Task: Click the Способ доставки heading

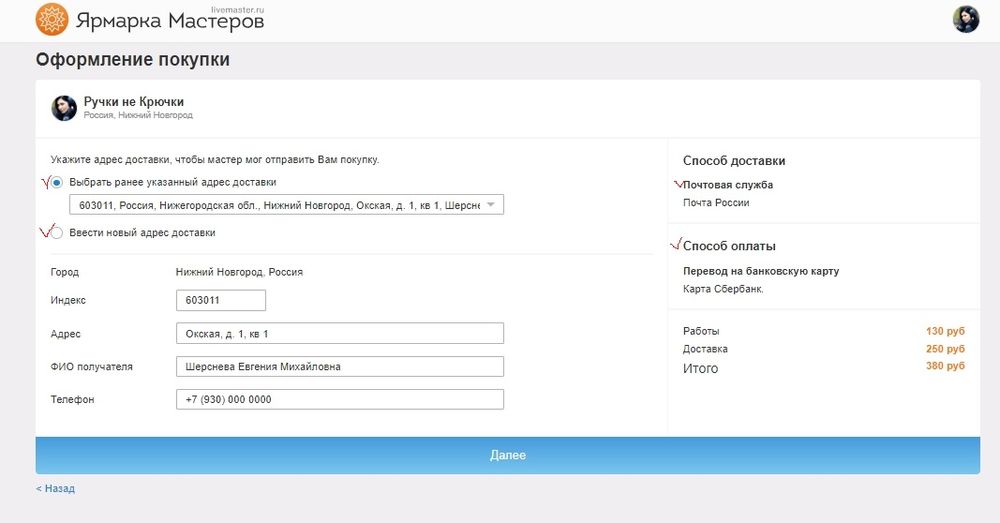Action: point(734,160)
